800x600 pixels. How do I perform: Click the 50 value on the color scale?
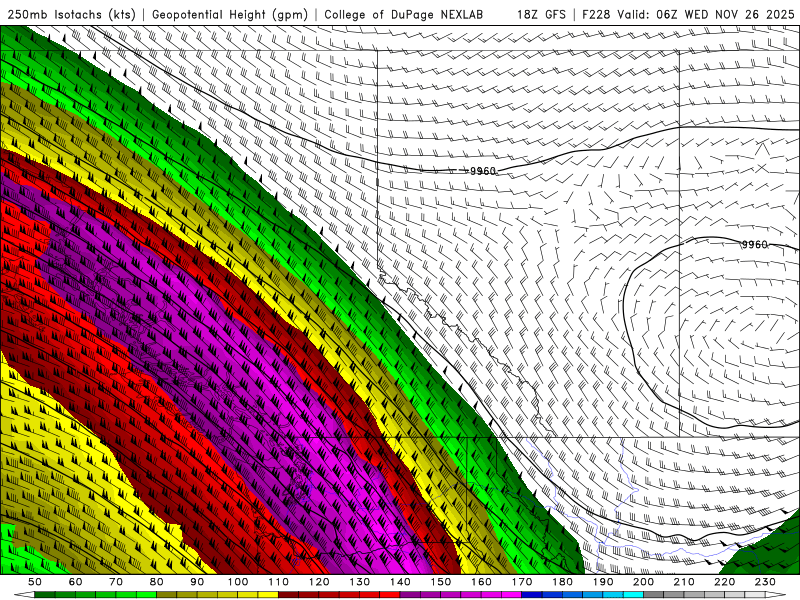point(35,582)
